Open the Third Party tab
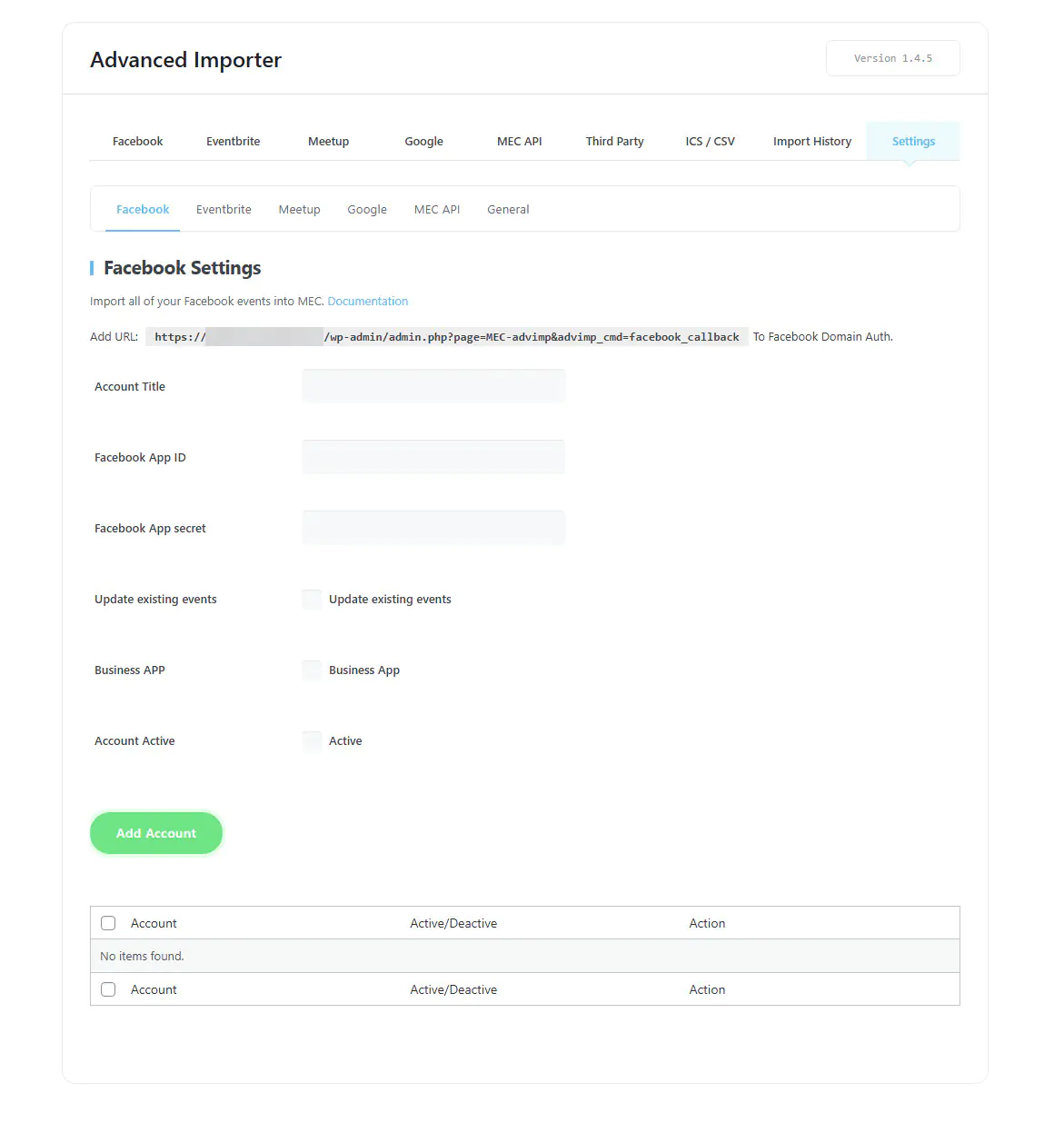Image resolution: width=1064 pixels, height=1132 pixels. pyautogui.click(x=615, y=142)
